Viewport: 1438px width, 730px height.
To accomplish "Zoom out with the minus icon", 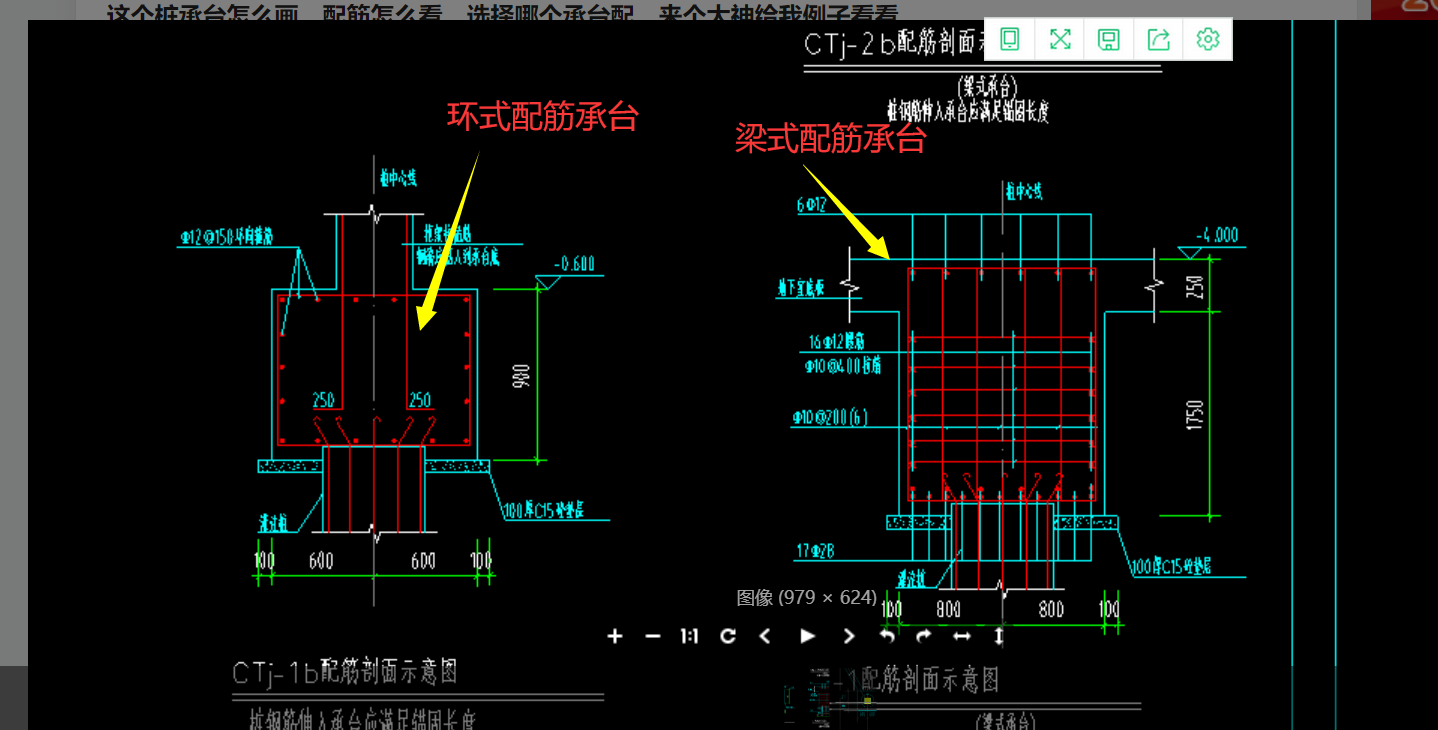I will click(x=653, y=636).
